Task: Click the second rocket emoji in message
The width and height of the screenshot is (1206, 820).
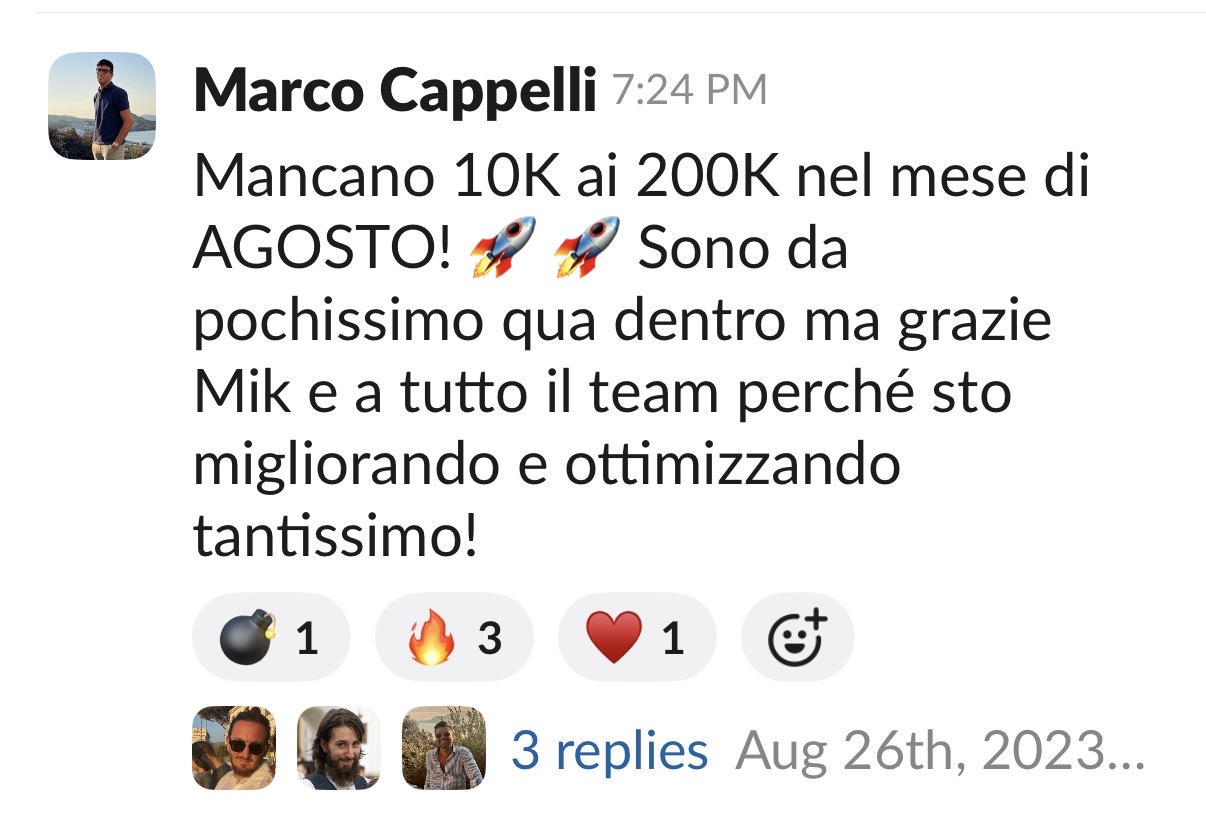Action: 588,250
